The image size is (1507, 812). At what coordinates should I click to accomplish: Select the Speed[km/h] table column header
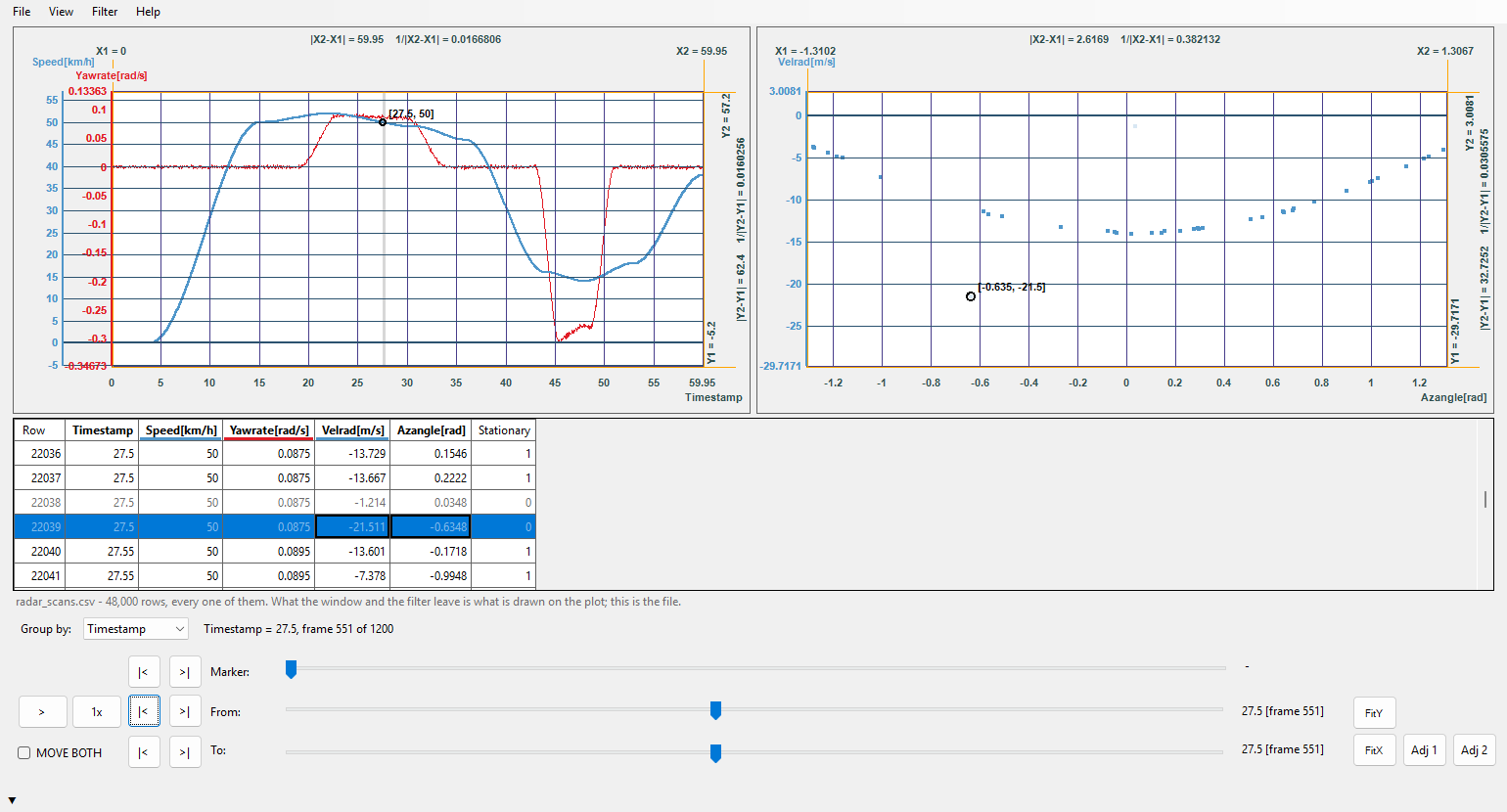tap(181, 430)
